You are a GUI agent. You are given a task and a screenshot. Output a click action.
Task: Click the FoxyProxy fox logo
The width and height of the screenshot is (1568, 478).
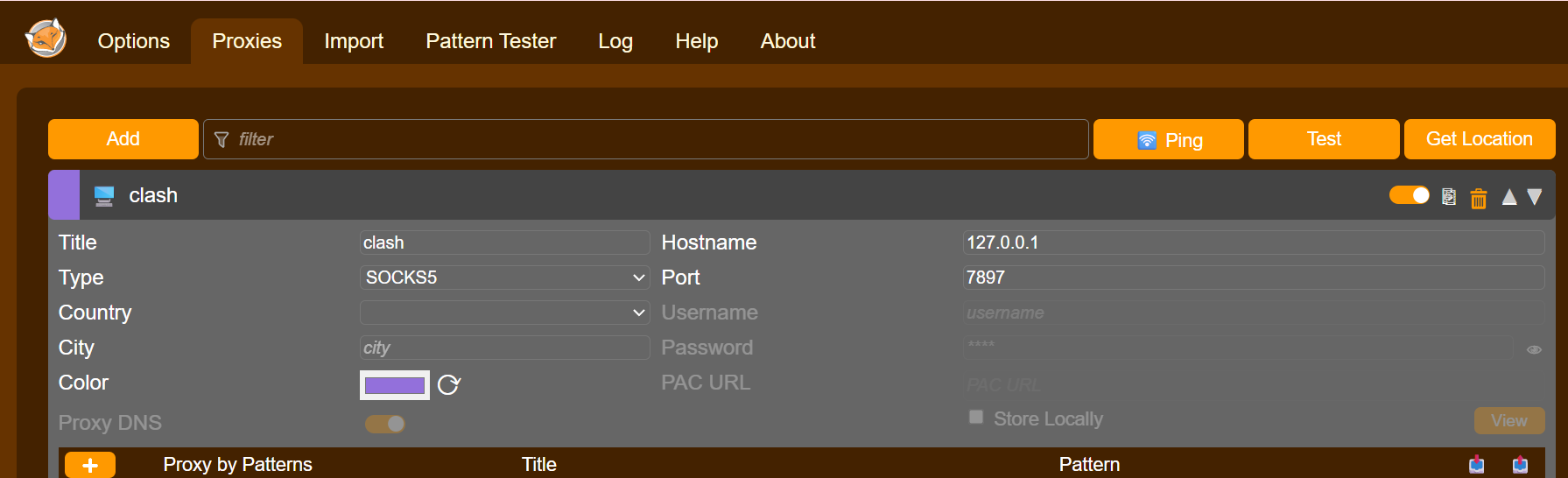click(x=46, y=39)
